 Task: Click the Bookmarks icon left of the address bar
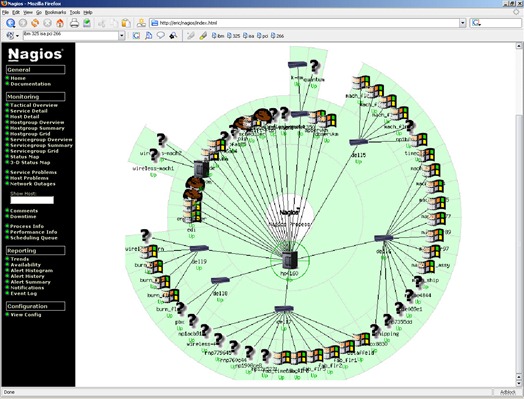point(141,23)
